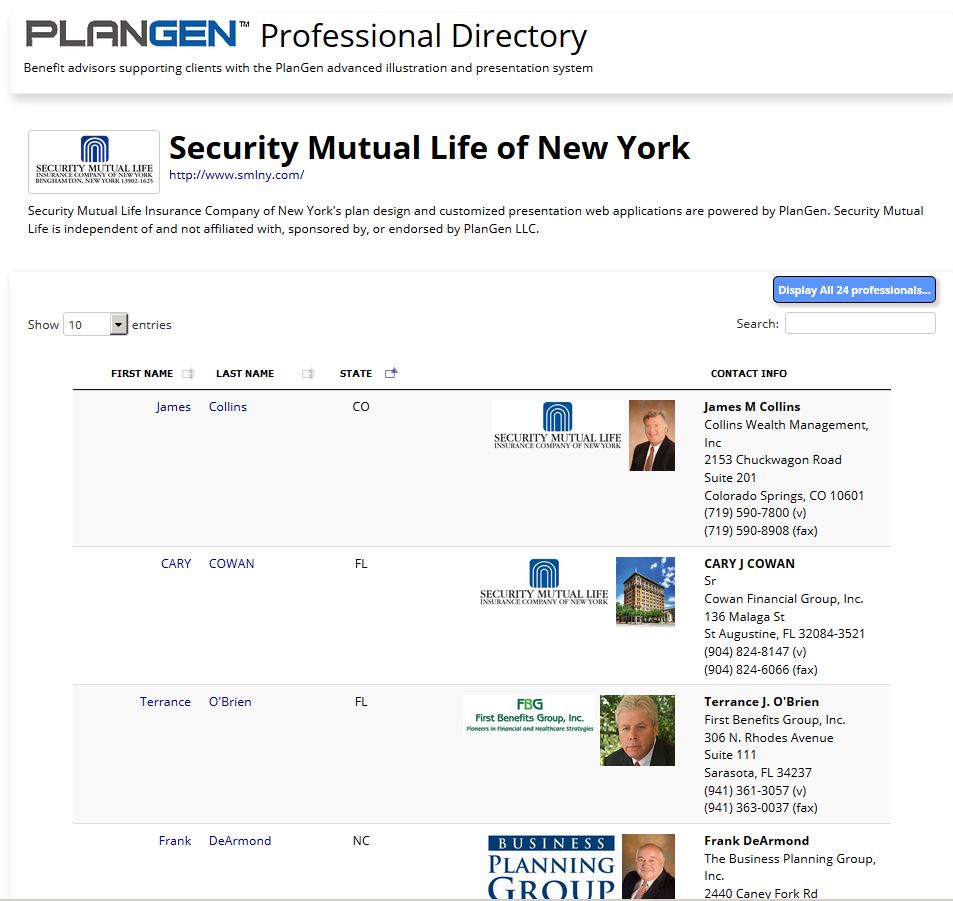Click the Search input field
Image resolution: width=953 pixels, height=901 pixels.
pyautogui.click(x=860, y=323)
